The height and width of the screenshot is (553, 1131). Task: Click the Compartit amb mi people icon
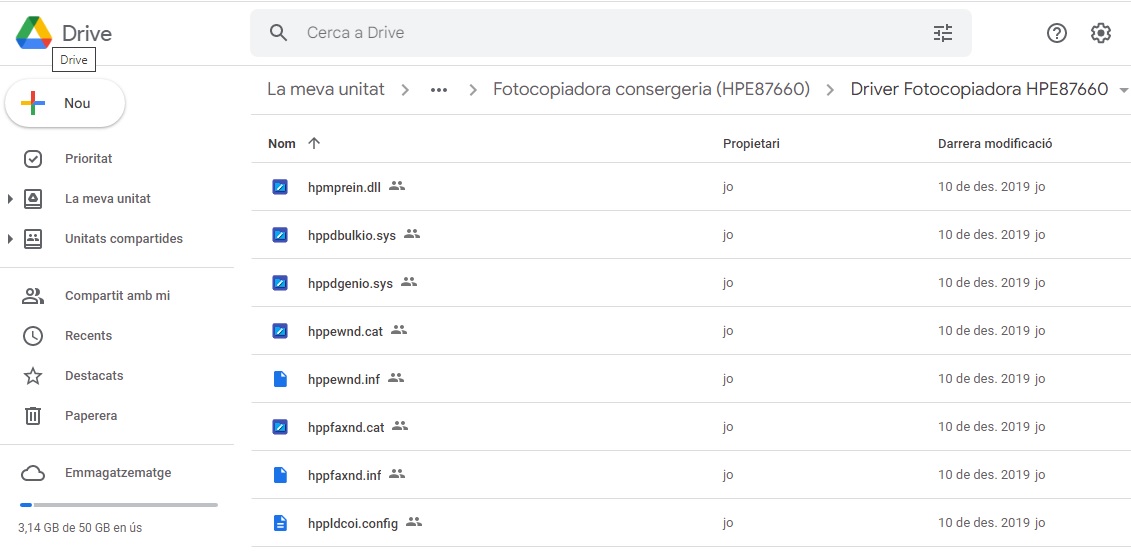pos(33,296)
